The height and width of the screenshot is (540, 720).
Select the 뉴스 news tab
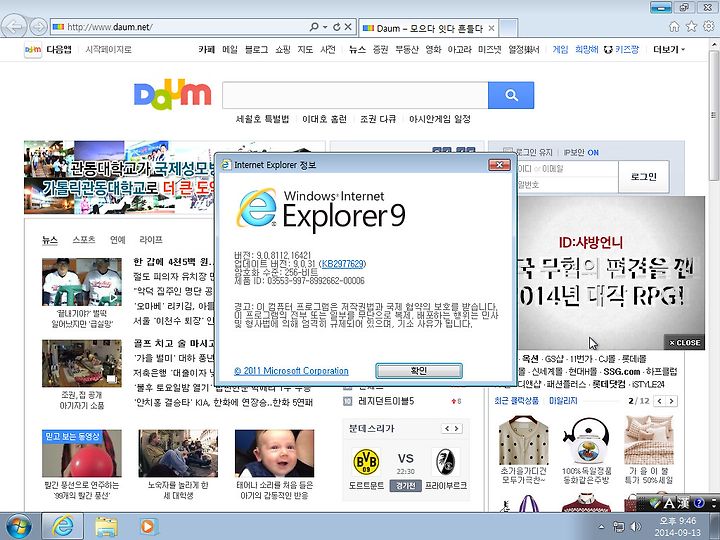pos(50,240)
